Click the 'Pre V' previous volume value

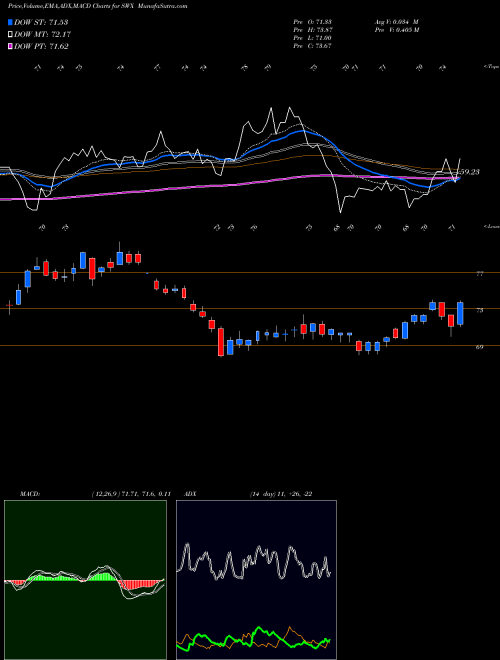click(396, 30)
